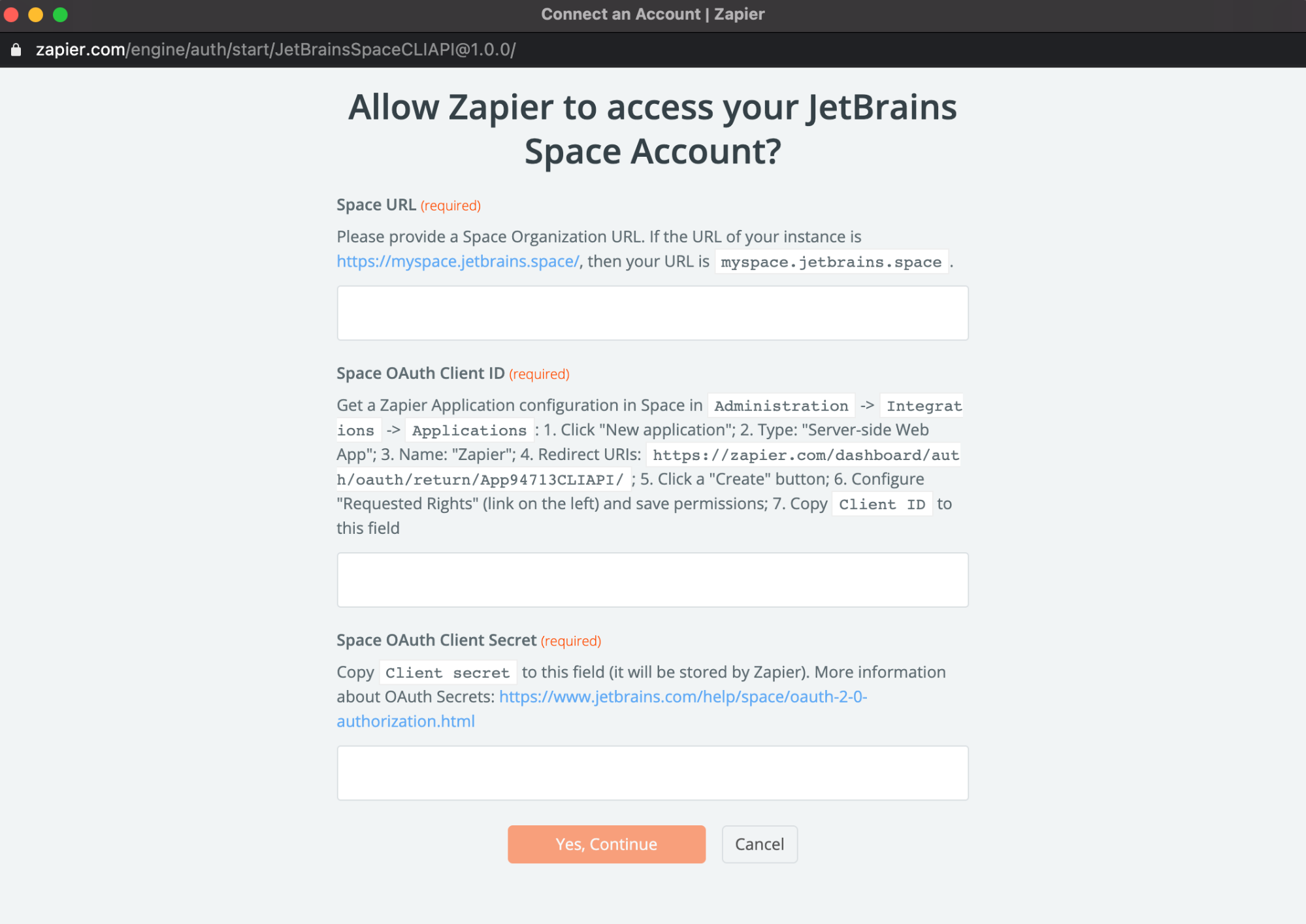Click the Space OAuth Client ID label

click(421, 374)
